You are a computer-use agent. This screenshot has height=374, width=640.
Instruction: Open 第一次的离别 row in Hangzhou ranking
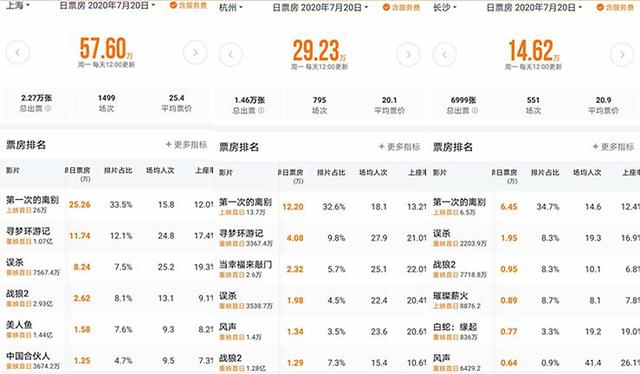click(320, 207)
